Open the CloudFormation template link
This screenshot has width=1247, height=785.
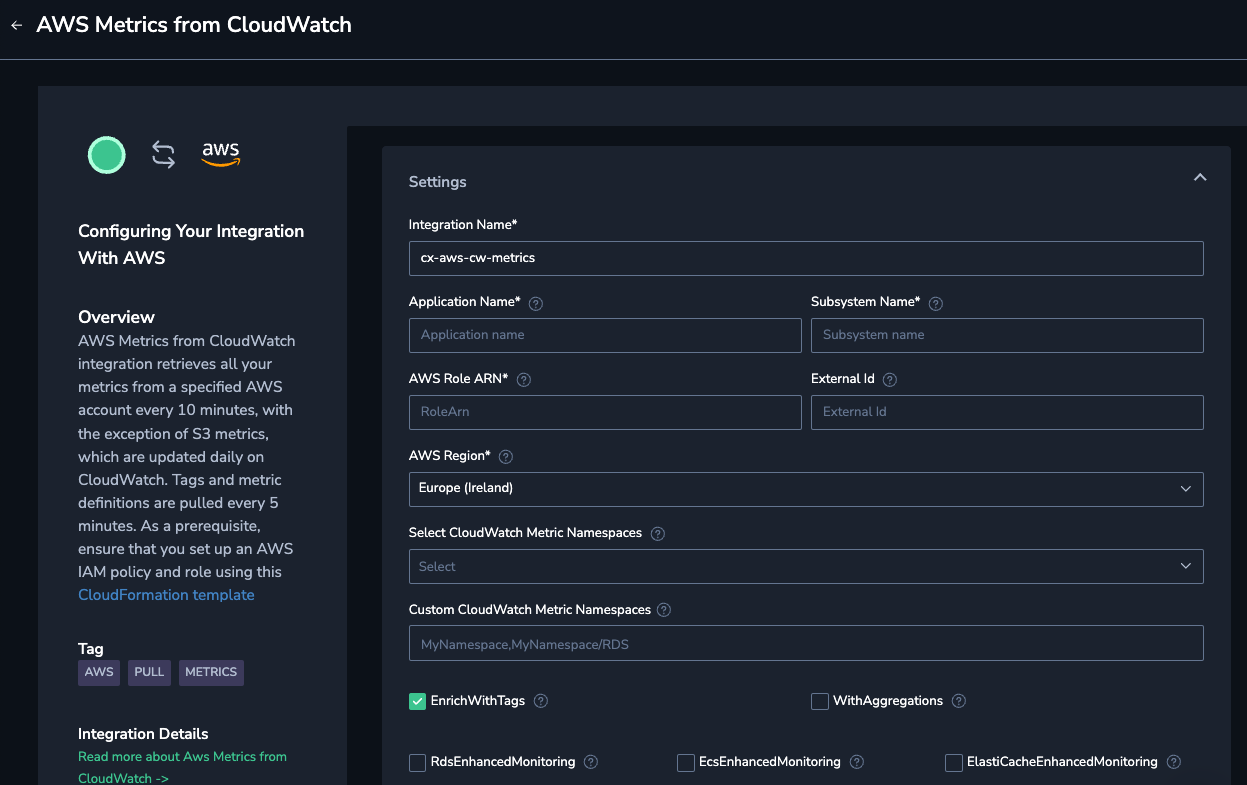click(x=166, y=595)
